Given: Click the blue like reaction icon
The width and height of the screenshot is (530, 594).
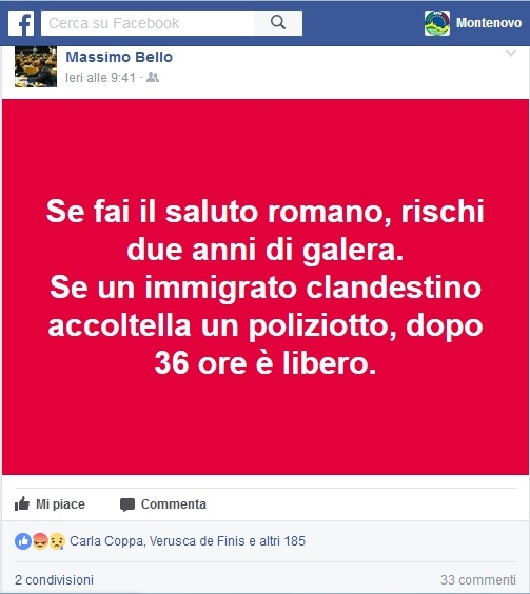Looking at the screenshot, I should tap(23, 541).
